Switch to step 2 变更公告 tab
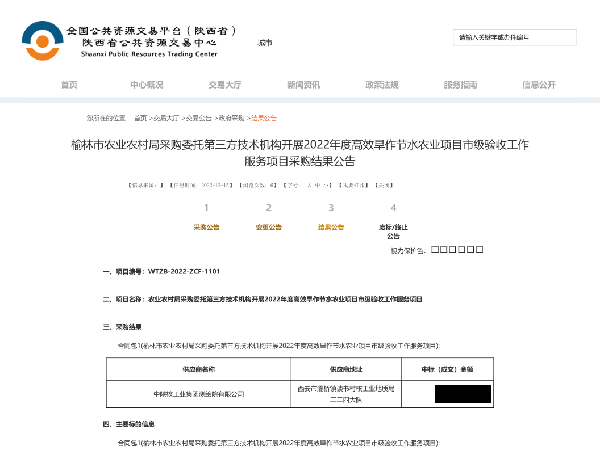The width and height of the screenshot is (600, 463). pyautogui.click(x=268, y=227)
